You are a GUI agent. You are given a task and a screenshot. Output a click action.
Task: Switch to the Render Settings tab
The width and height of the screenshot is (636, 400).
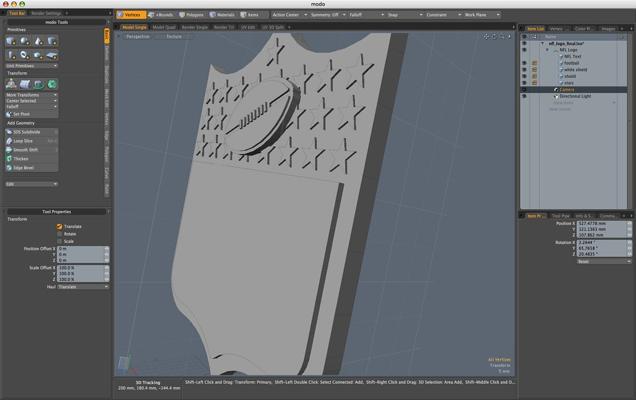[45, 13]
